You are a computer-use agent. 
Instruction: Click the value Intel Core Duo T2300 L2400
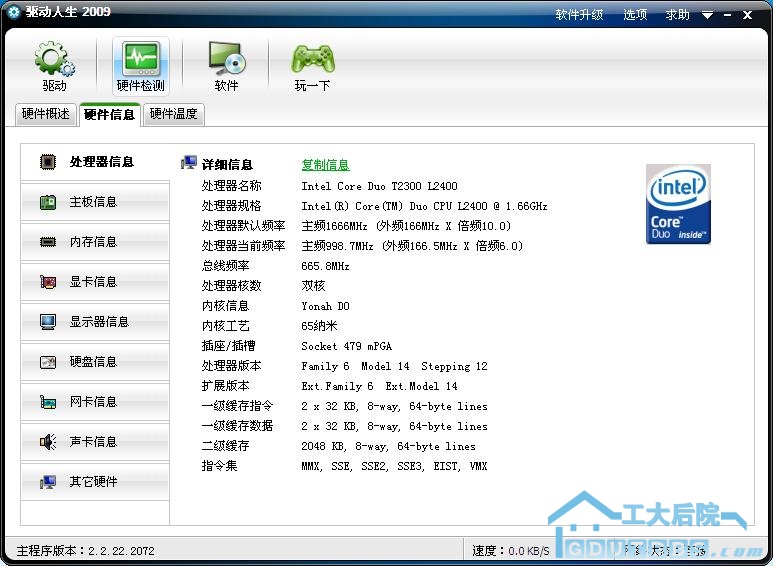[380, 186]
